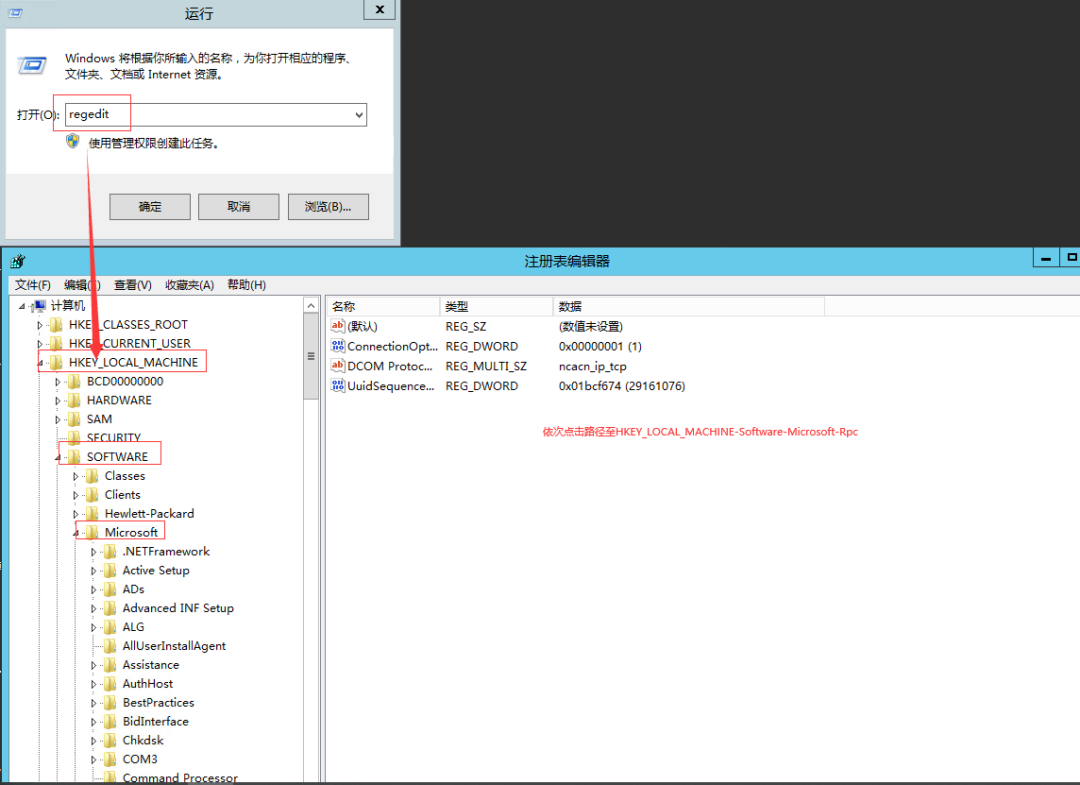
Task: Click the Hewlett-Packard folder icon
Action: (x=93, y=514)
